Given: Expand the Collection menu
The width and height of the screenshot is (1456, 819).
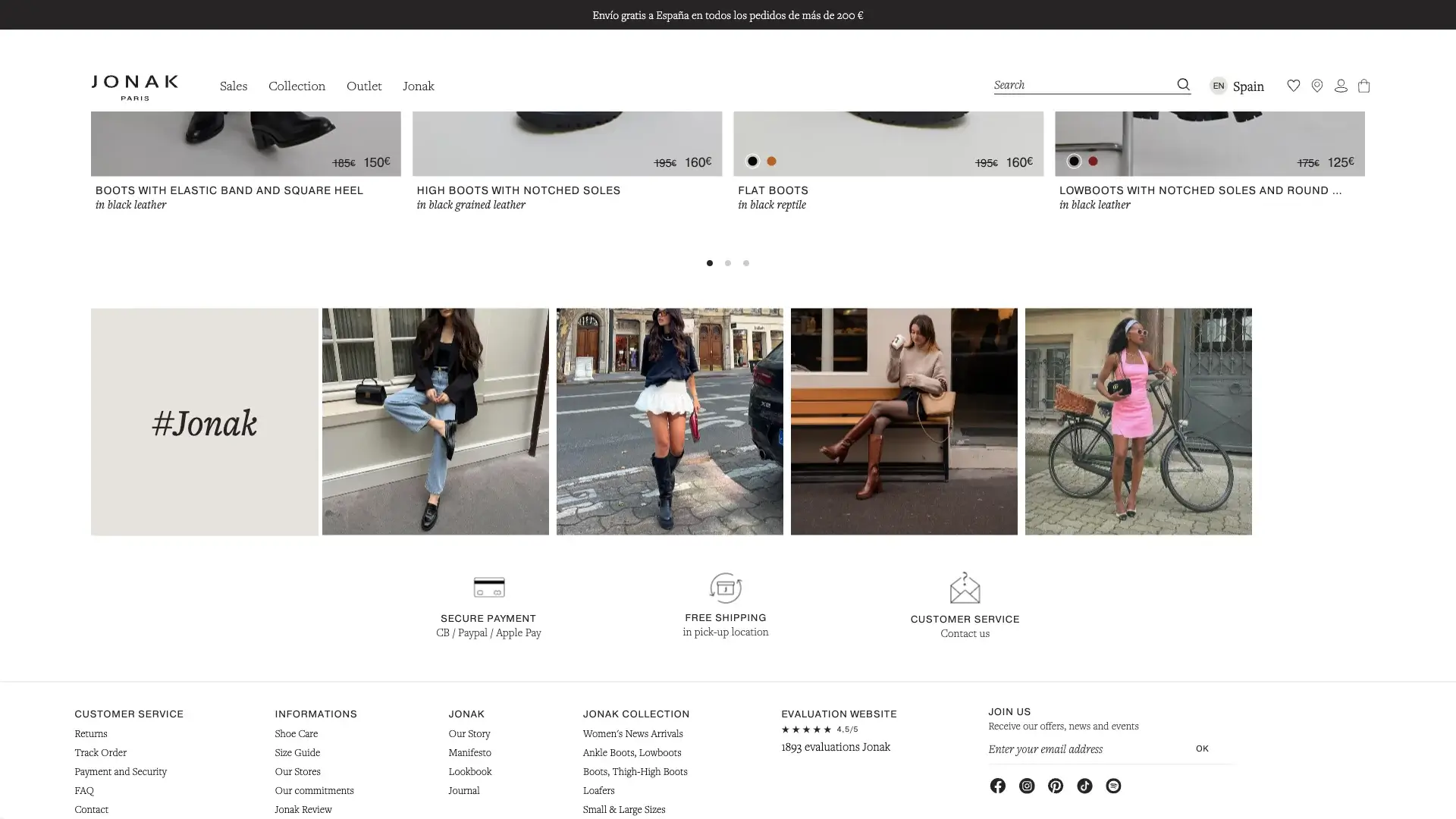Looking at the screenshot, I should [x=297, y=86].
